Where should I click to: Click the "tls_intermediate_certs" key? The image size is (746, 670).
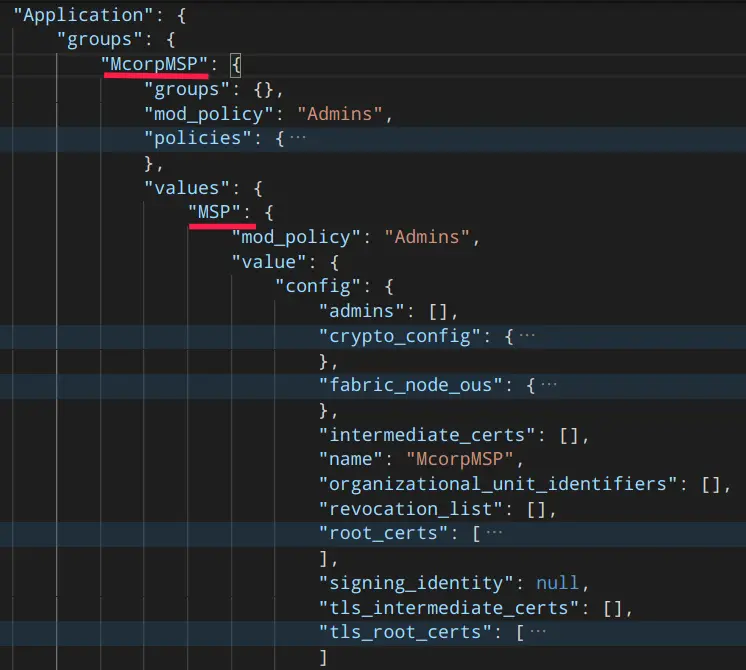[x=449, y=608]
